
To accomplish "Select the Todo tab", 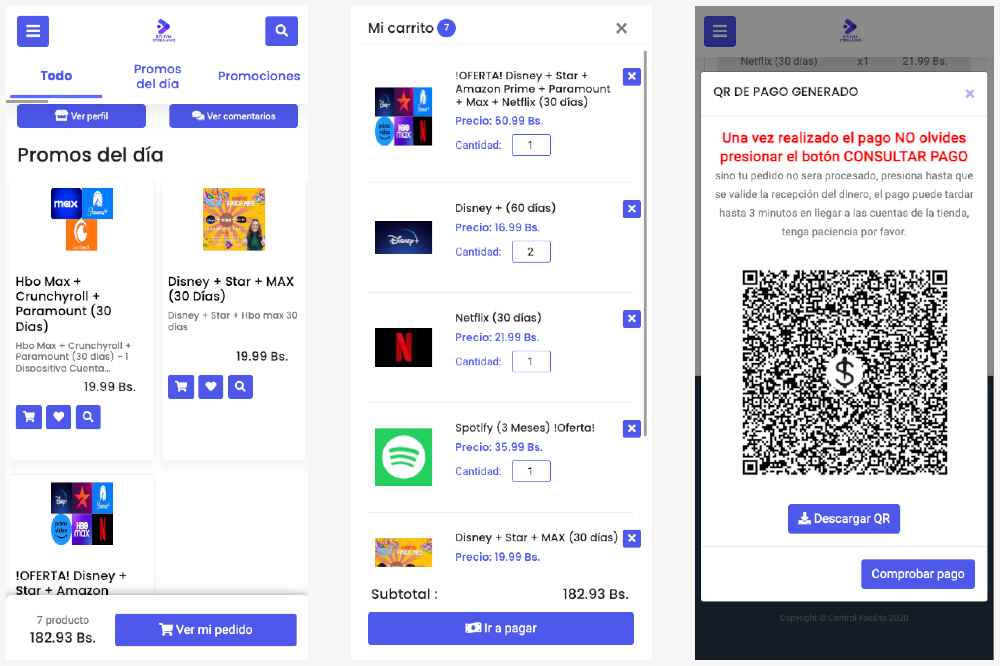I will (56, 76).
